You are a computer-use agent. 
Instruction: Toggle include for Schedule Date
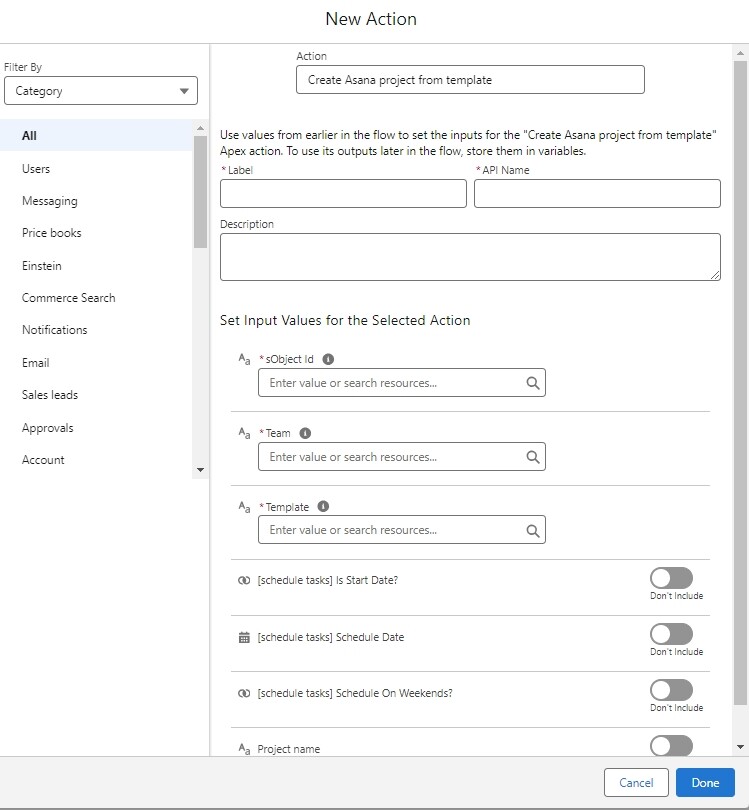pyautogui.click(x=671, y=634)
